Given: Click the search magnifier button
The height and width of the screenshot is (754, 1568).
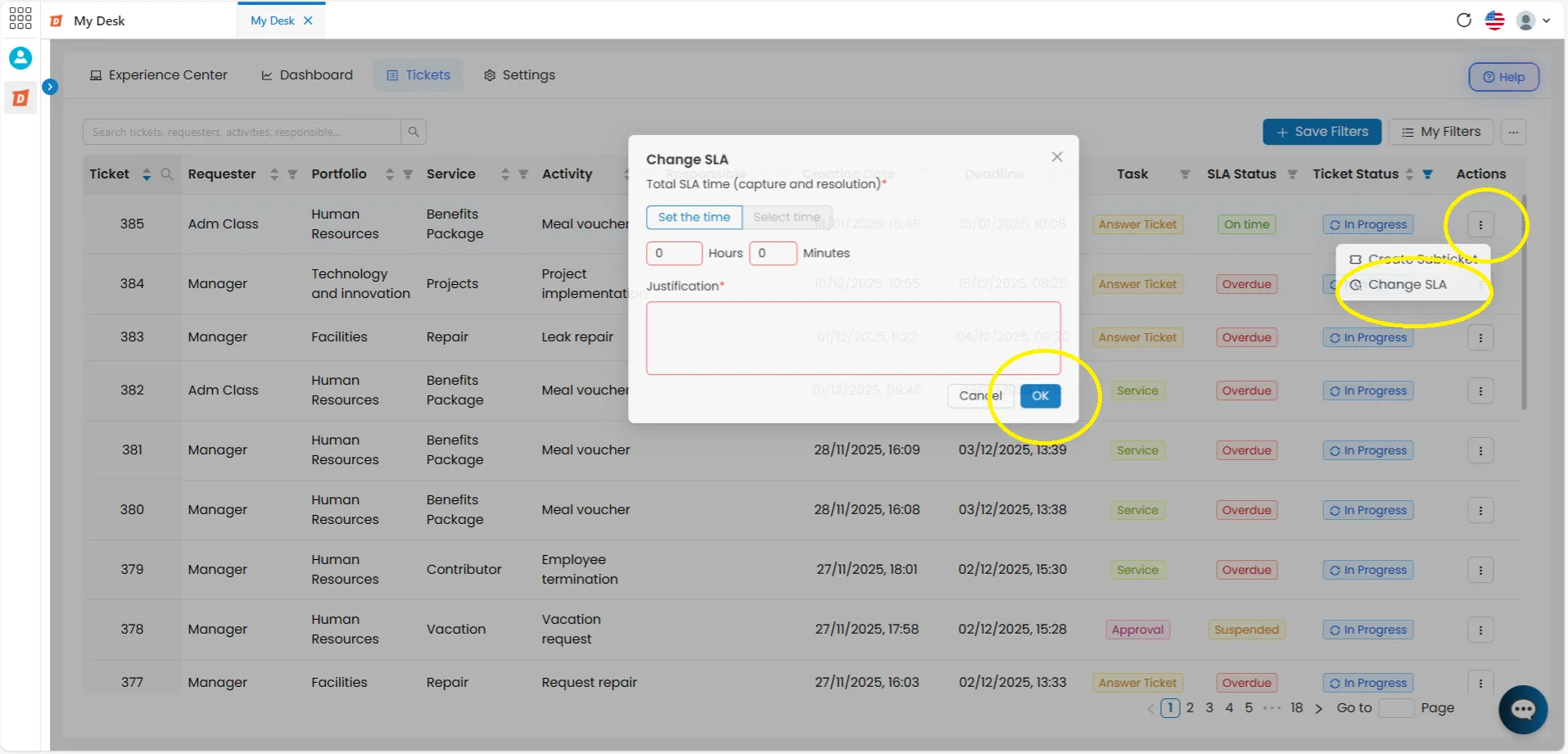Looking at the screenshot, I should pyautogui.click(x=413, y=132).
